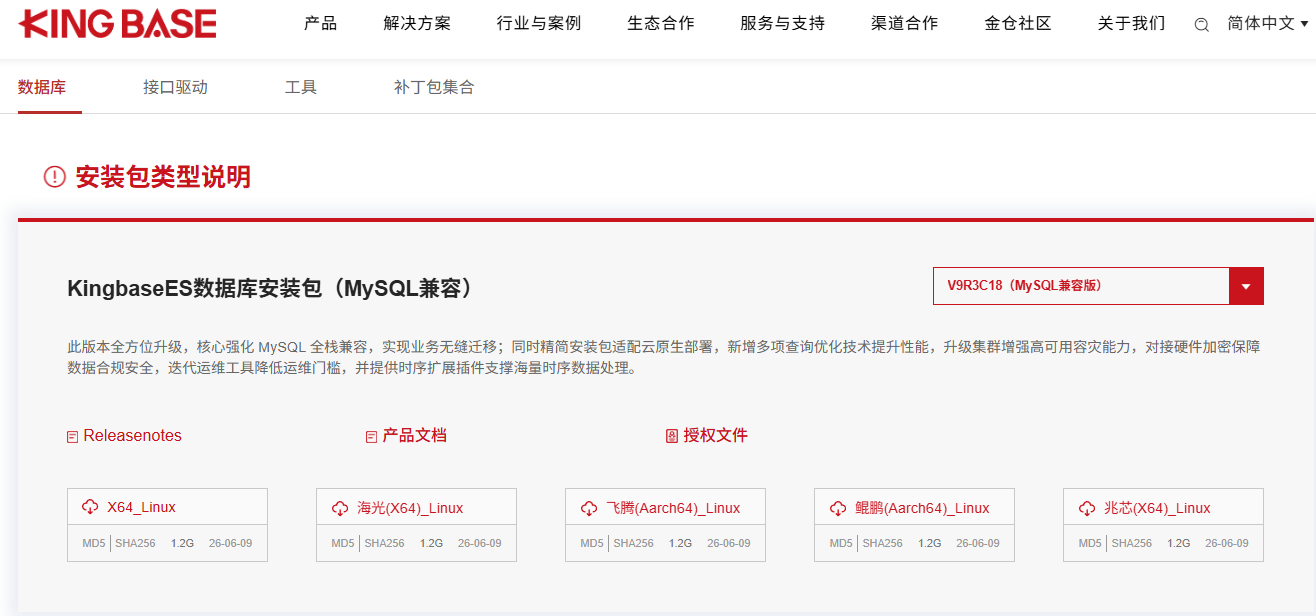Click the X64_Linux cloud download icon
This screenshot has height=616, width=1316.
coord(90,508)
